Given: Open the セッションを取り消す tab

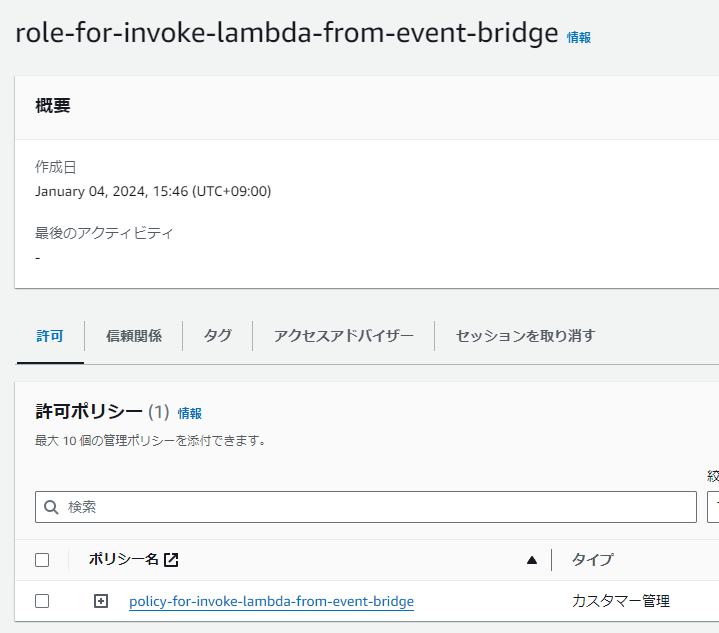Looking at the screenshot, I should point(525,336).
